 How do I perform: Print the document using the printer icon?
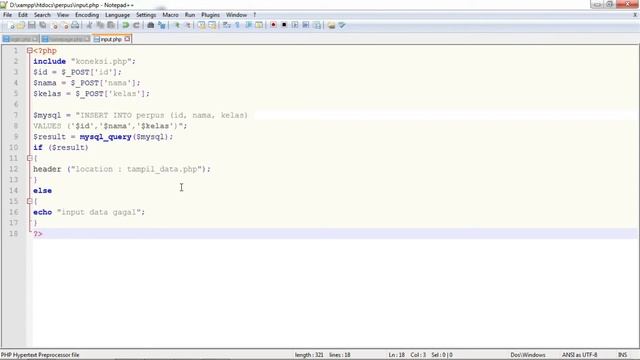pos(75,25)
